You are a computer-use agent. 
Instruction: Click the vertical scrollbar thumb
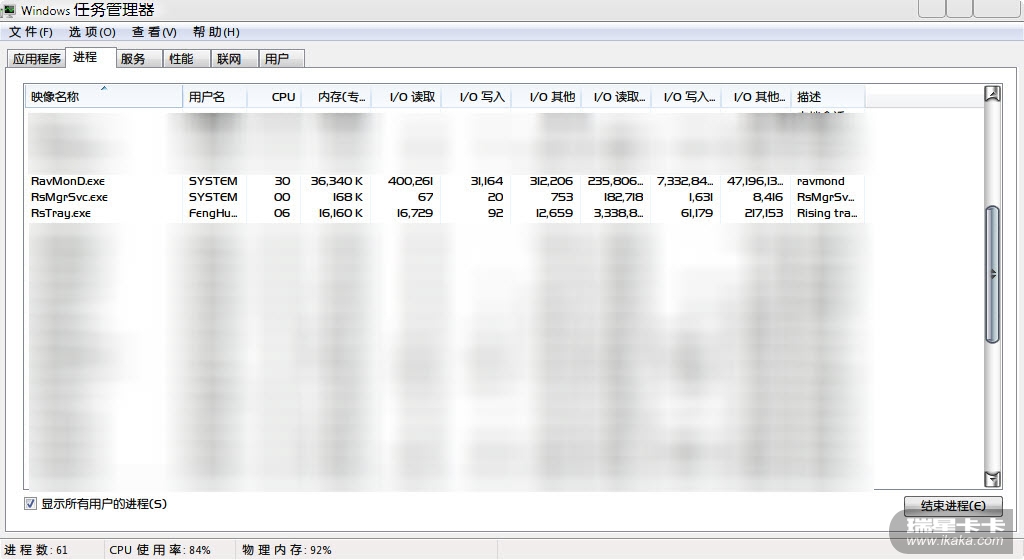[993, 274]
